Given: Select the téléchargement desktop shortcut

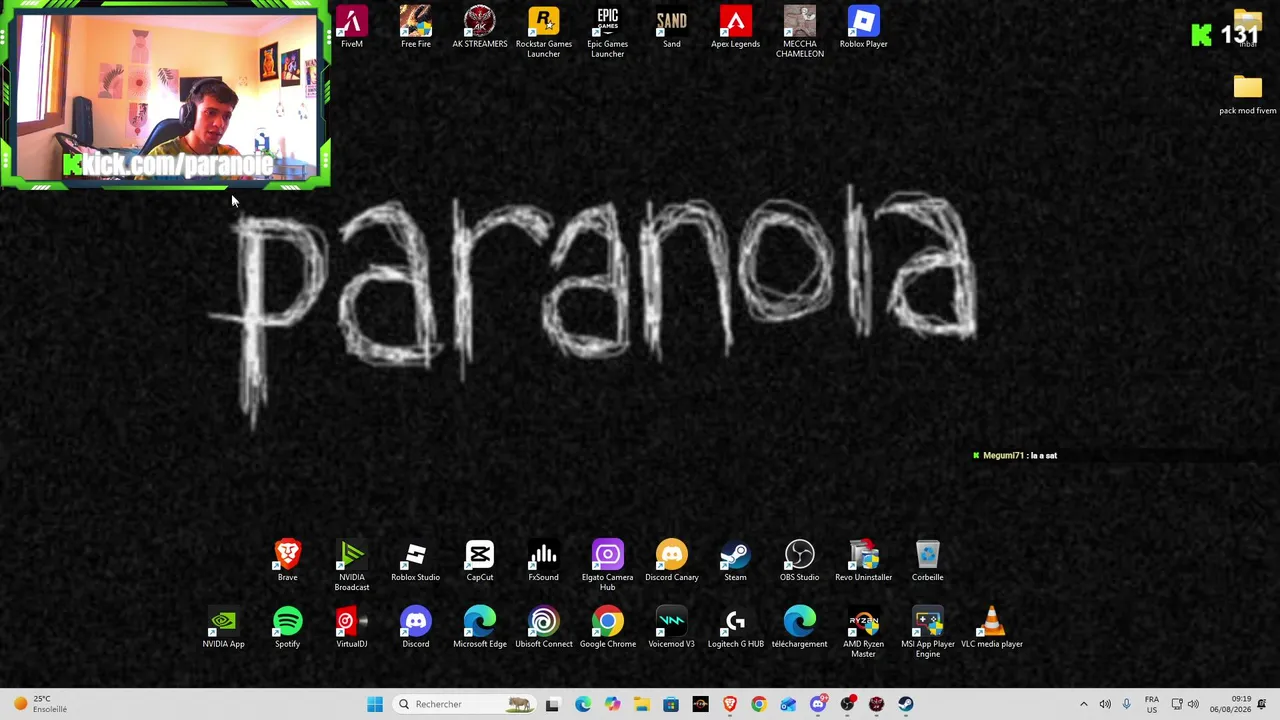Looking at the screenshot, I should click(800, 628).
